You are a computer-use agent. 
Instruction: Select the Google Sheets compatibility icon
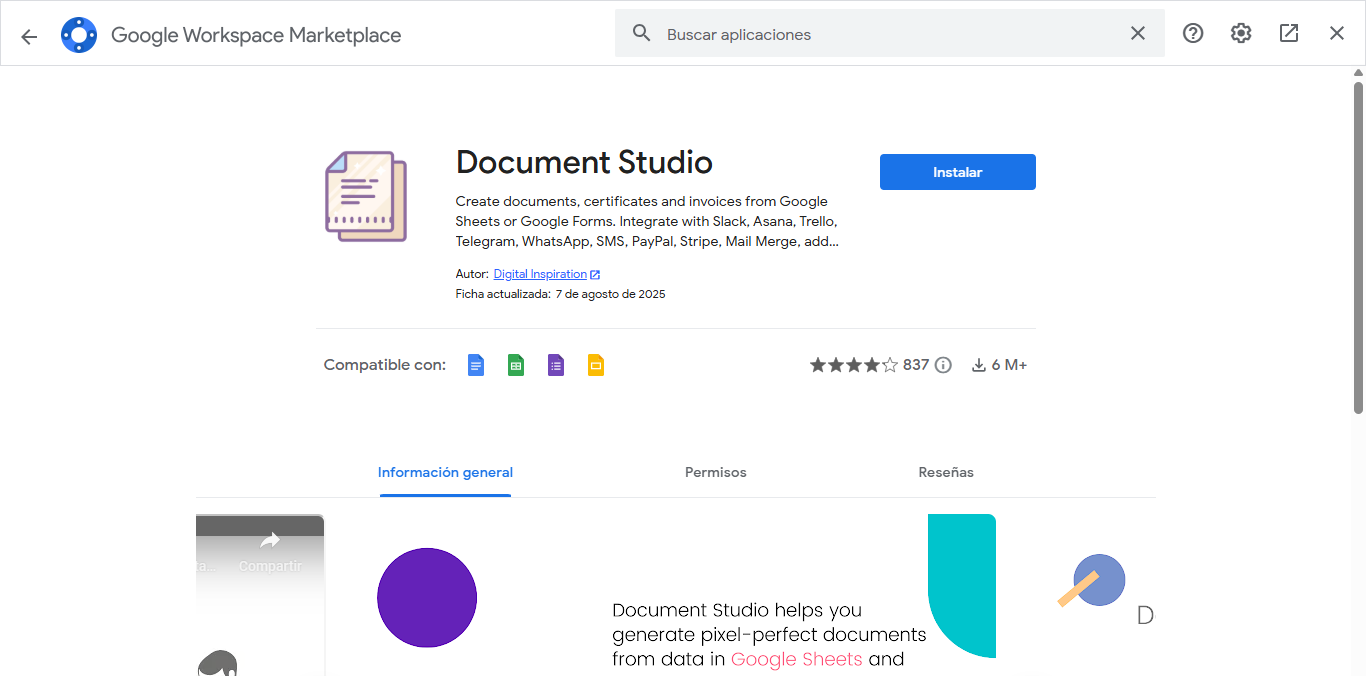[515, 364]
